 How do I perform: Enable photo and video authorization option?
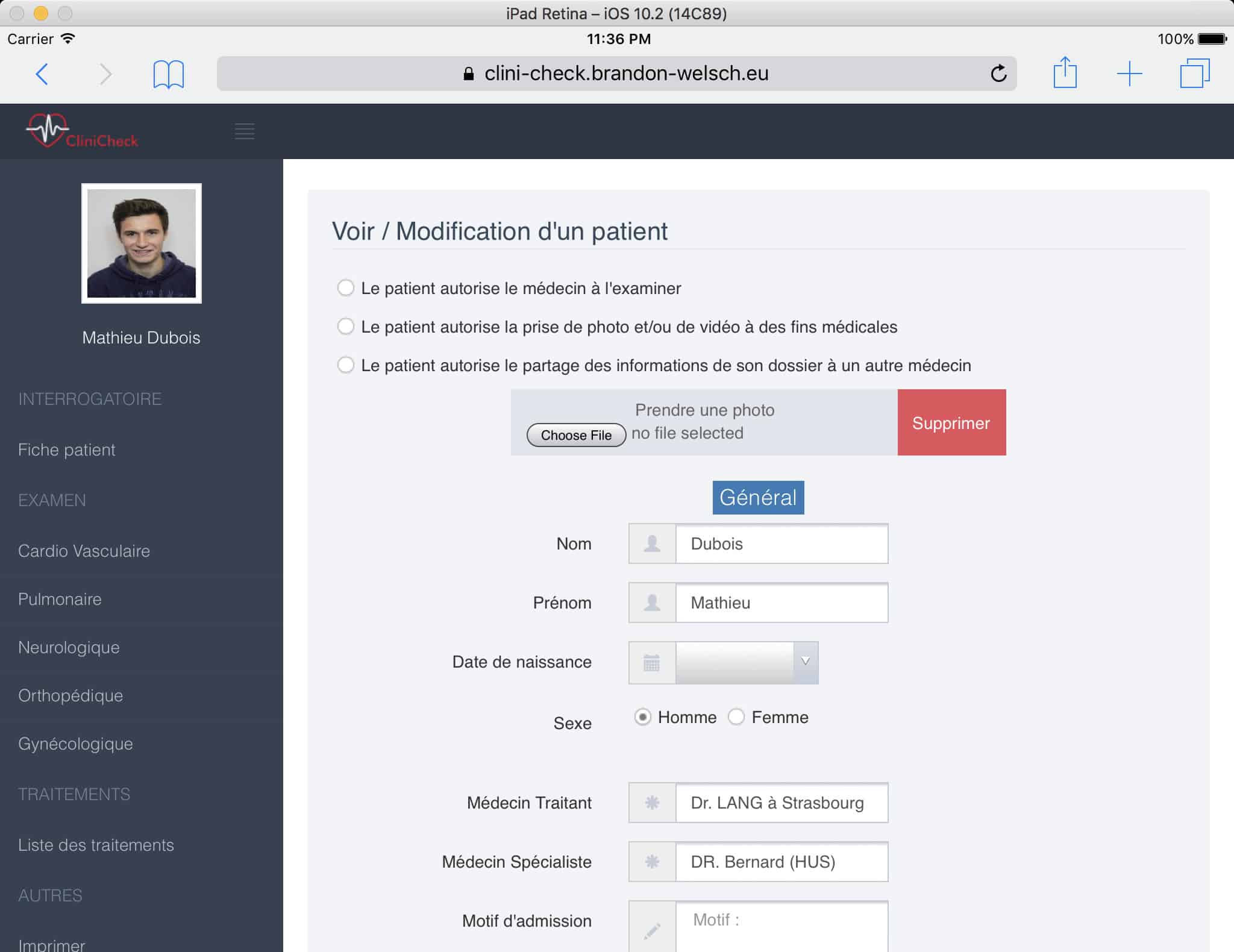[345, 327]
